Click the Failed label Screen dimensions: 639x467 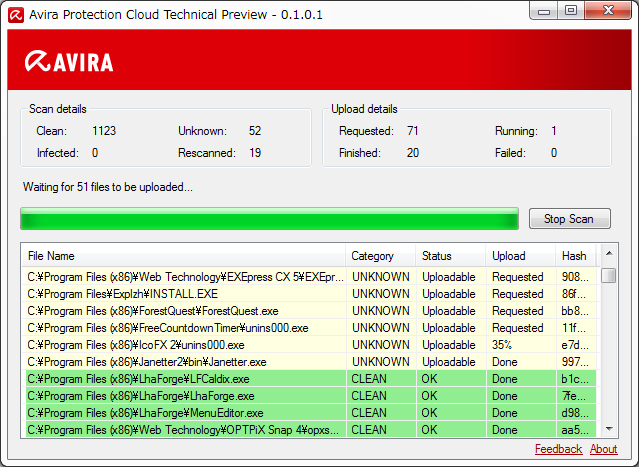pos(510,153)
